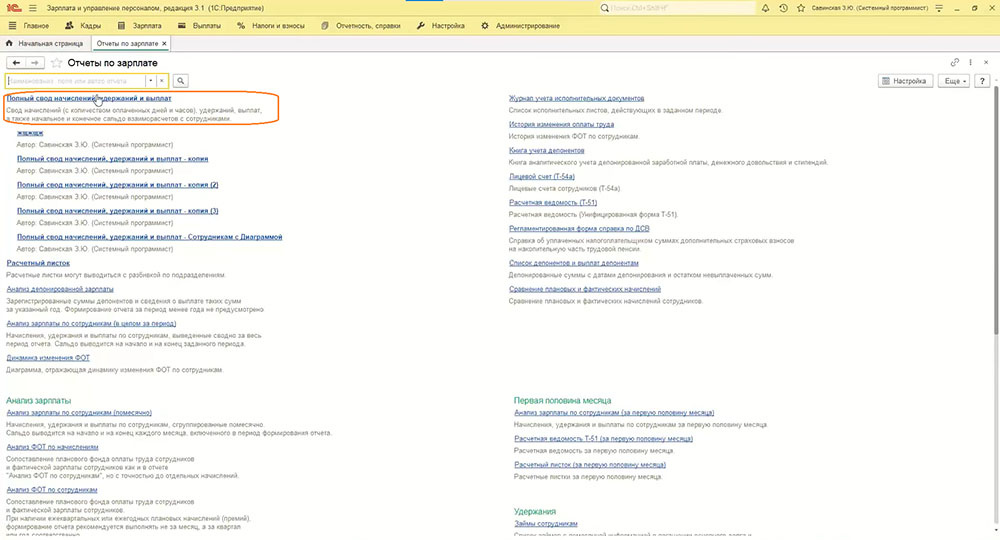Image resolution: width=1000 pixels, height=540 pixels.
Task: Open the history clock icon
Action: (783, 8)
